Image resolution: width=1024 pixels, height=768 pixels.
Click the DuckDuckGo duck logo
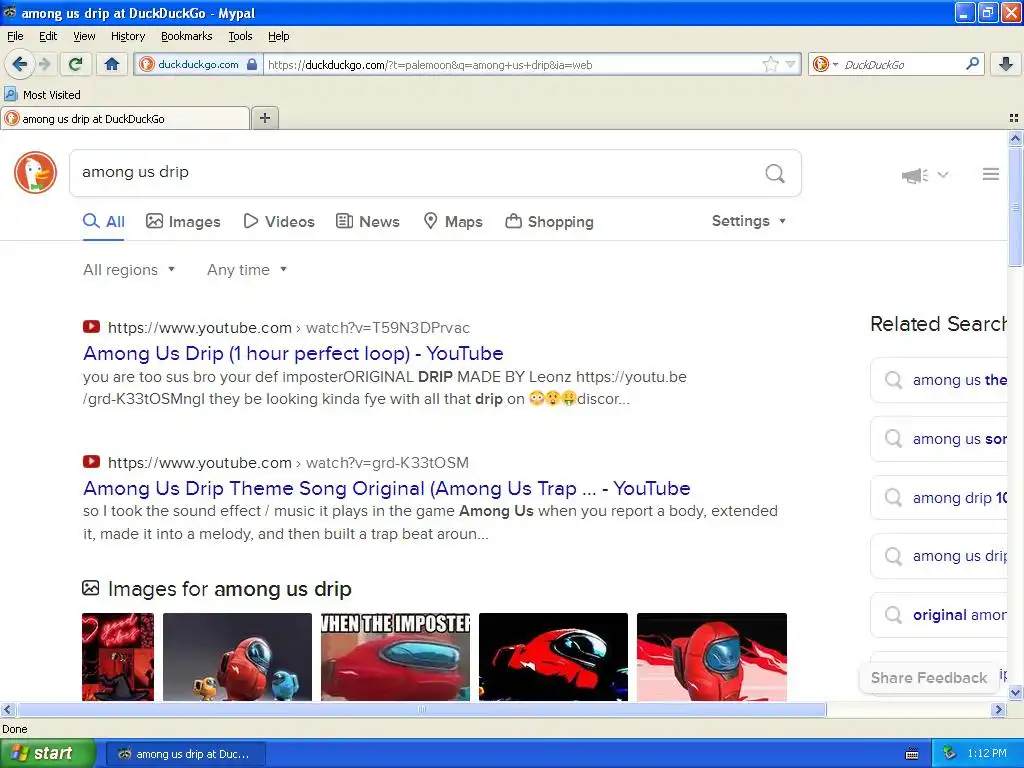[x=35, y=172]
